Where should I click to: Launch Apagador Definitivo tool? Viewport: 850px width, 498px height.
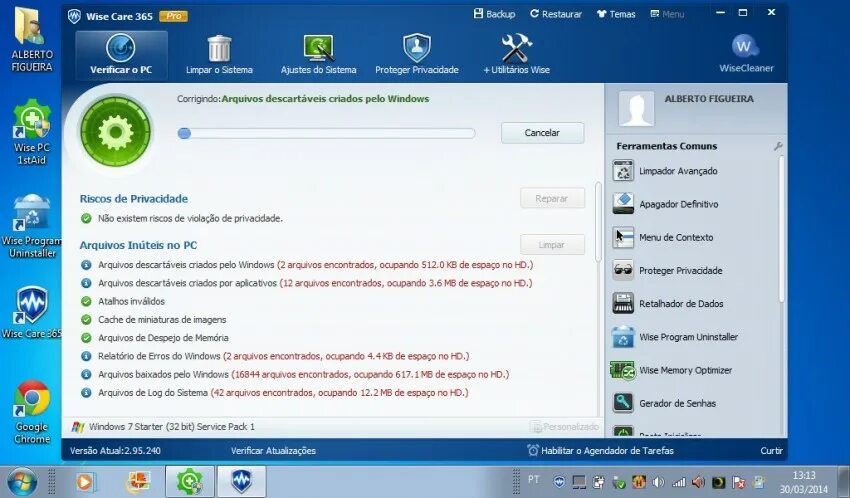click(x=665, y=204)
